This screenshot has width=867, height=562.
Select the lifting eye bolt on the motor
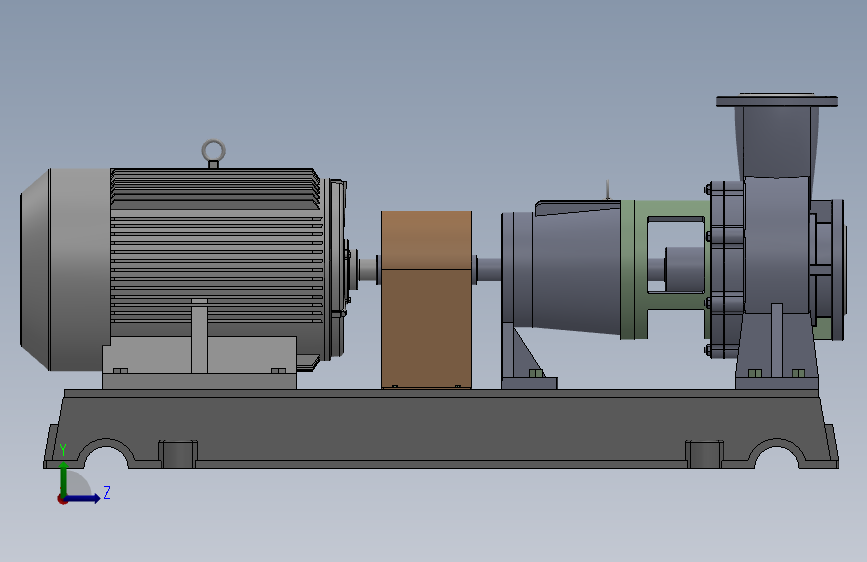(213, 153)
